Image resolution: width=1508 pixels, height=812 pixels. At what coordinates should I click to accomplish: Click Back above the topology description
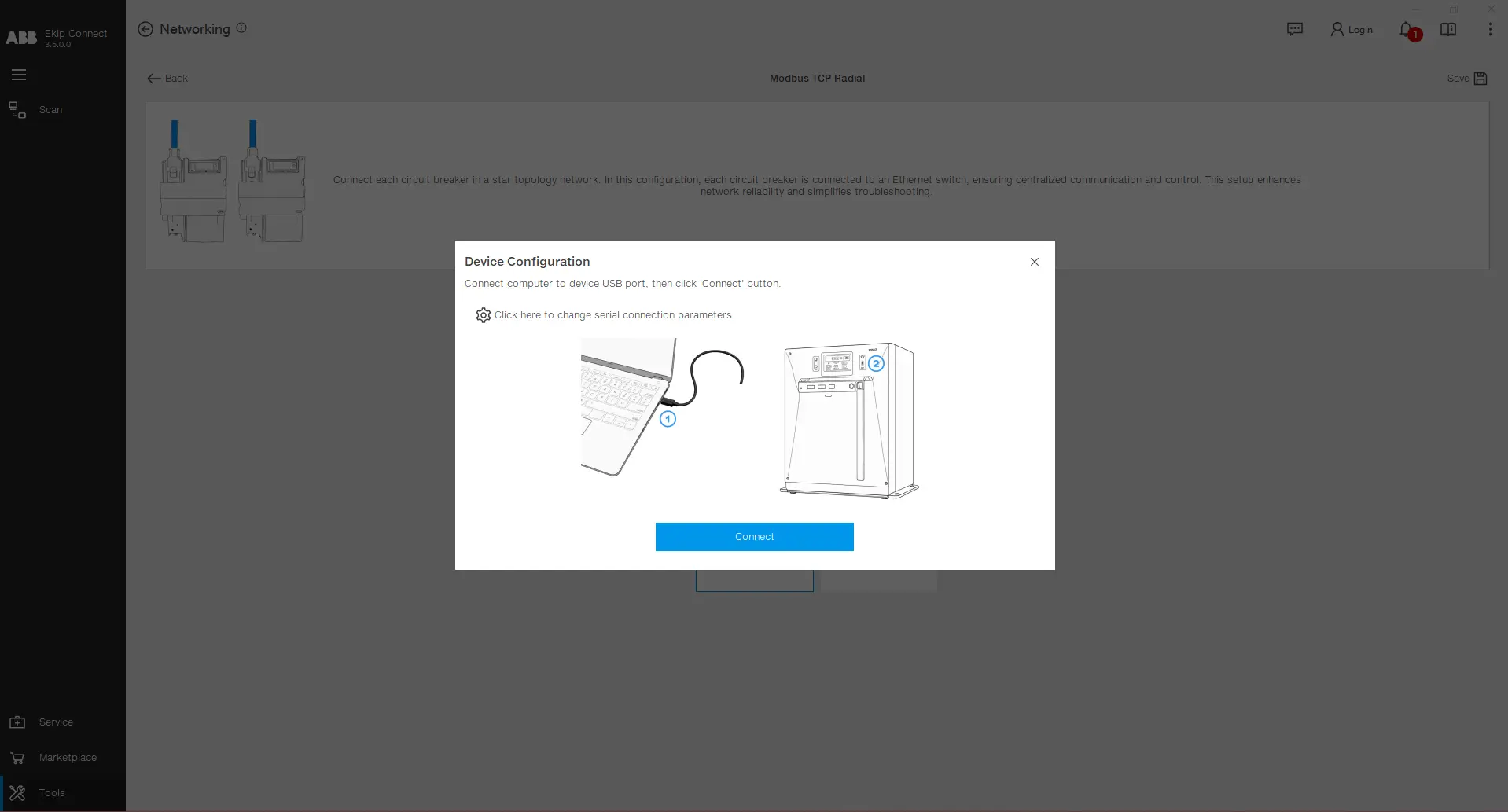click(167, 78)
